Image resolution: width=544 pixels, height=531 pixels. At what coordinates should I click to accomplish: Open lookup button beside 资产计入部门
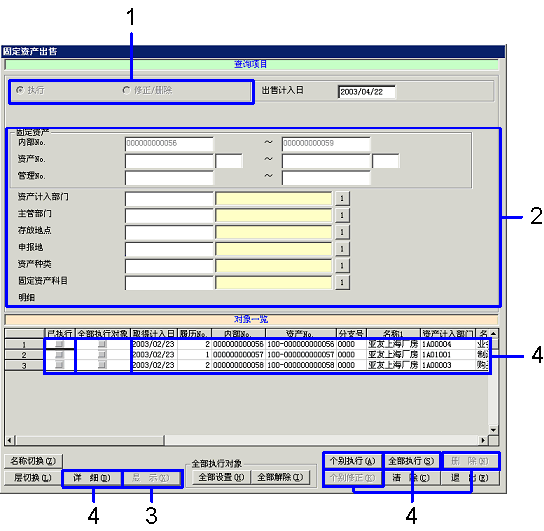pyautogui.click(x=342, y=198)
